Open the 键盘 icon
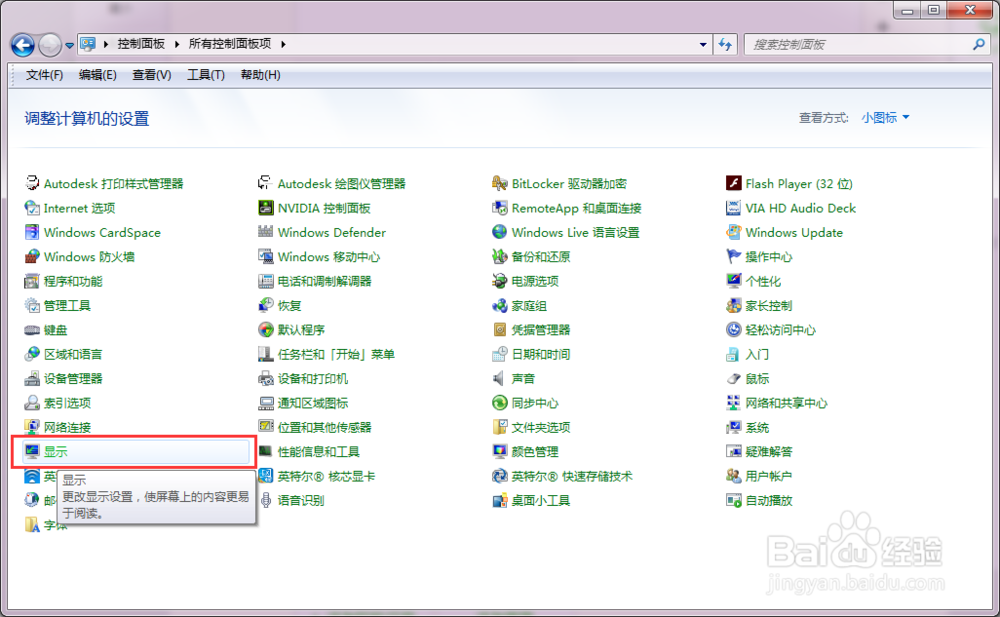1000x617 pixels. click(x=32, y=330)
